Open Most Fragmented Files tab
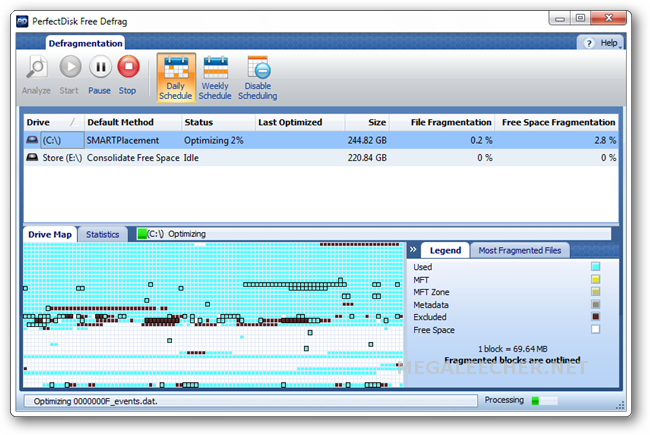The height and width of the screenshot is (435, 650). [520, 250]
